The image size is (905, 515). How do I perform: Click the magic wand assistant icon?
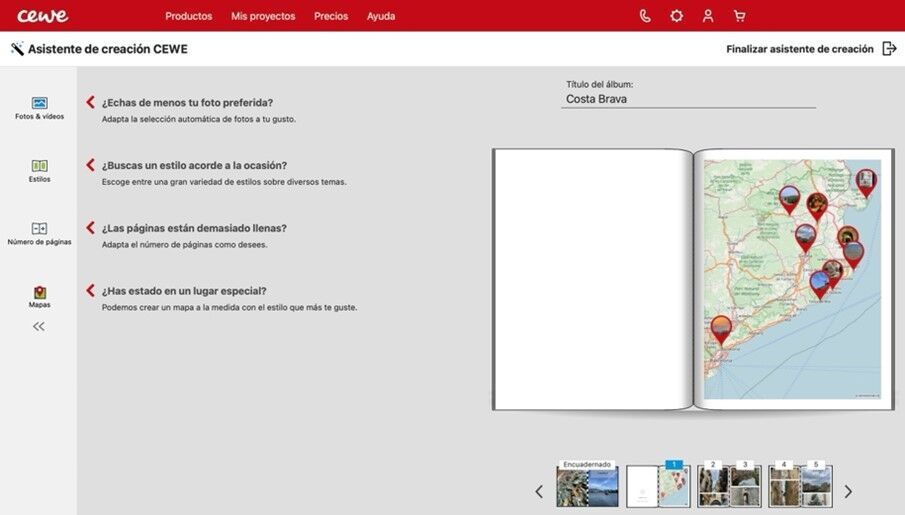pos(17,48)
